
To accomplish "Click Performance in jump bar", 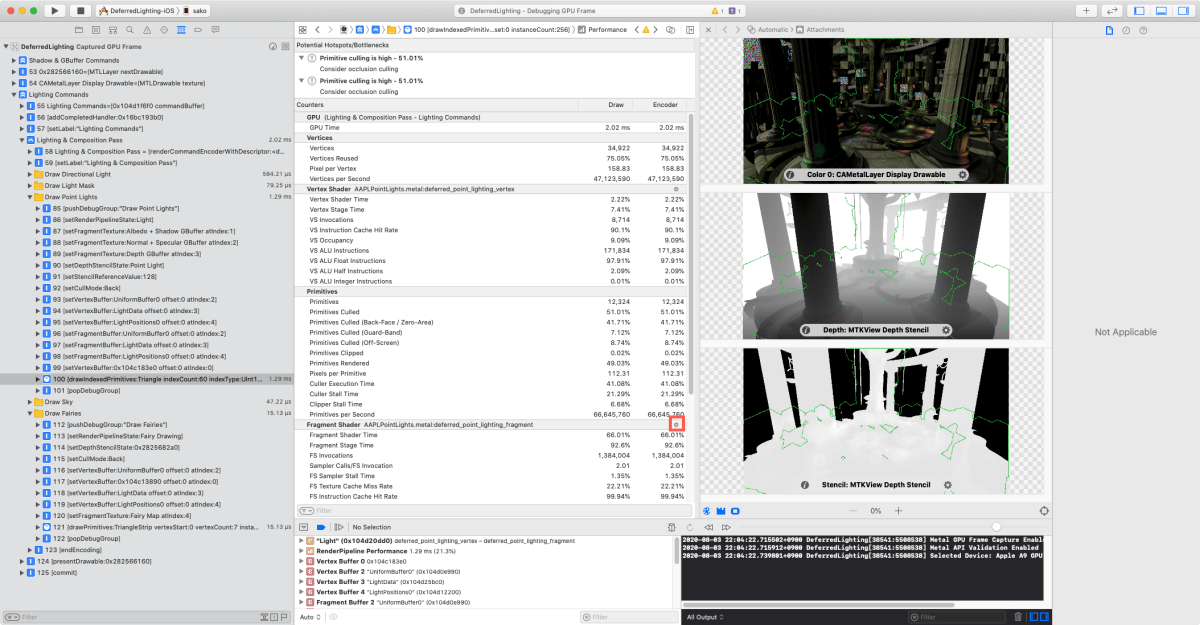I will 603,30.
